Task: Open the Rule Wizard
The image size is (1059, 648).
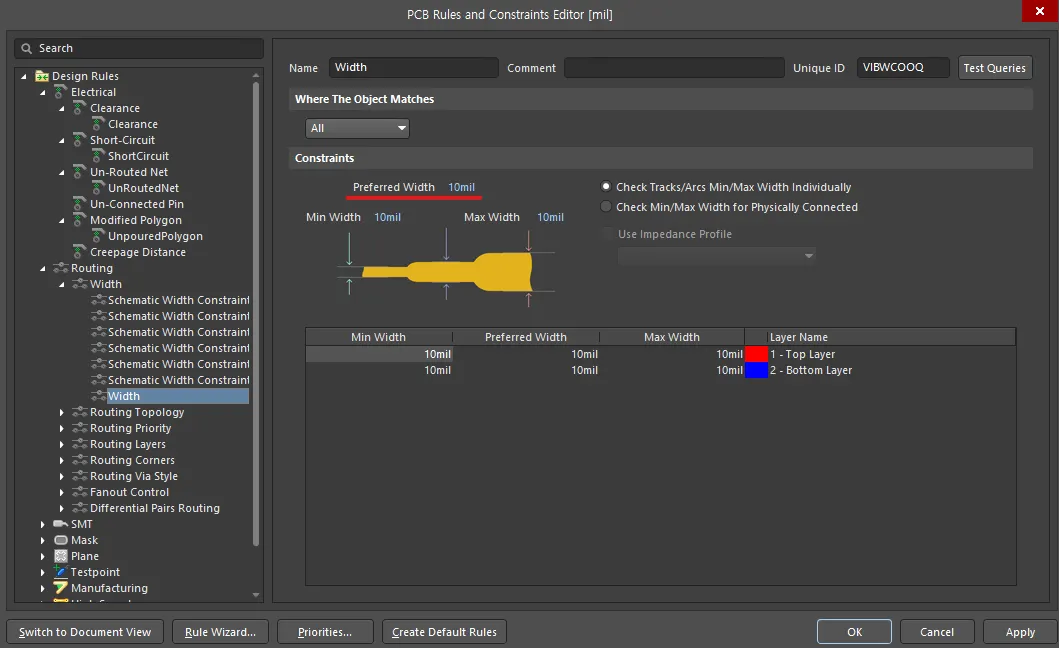Action: 220,632
